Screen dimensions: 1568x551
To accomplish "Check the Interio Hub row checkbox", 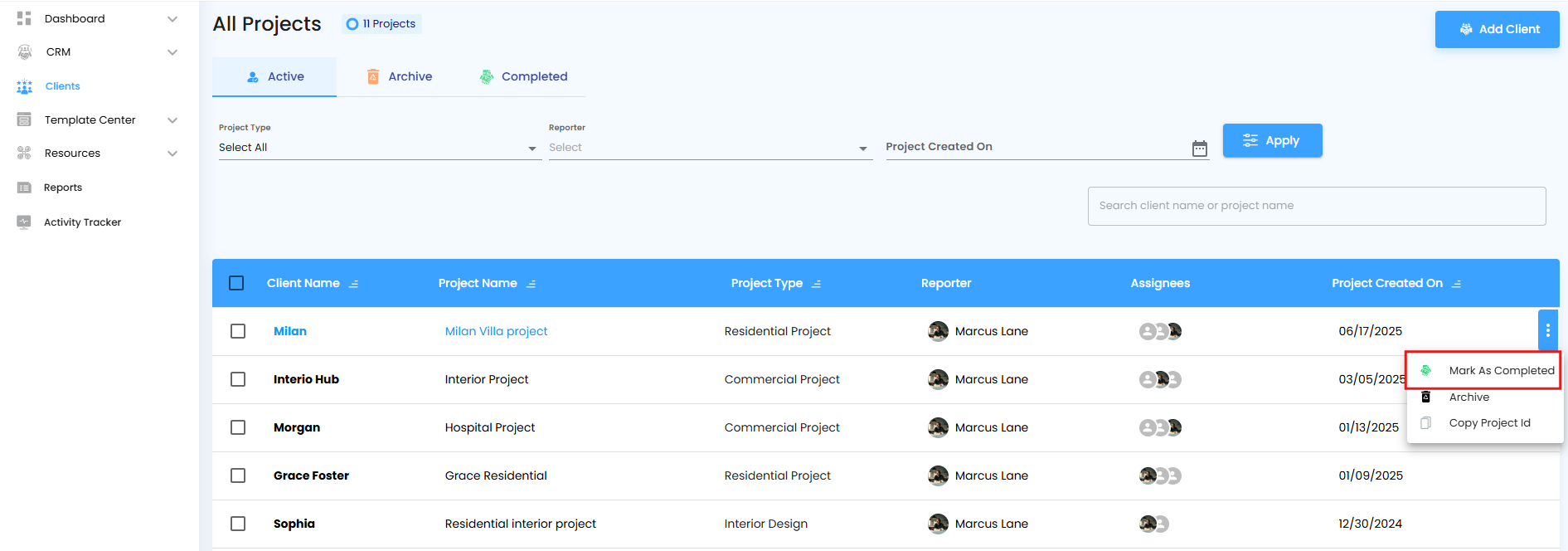I will (x=238, y=379).
